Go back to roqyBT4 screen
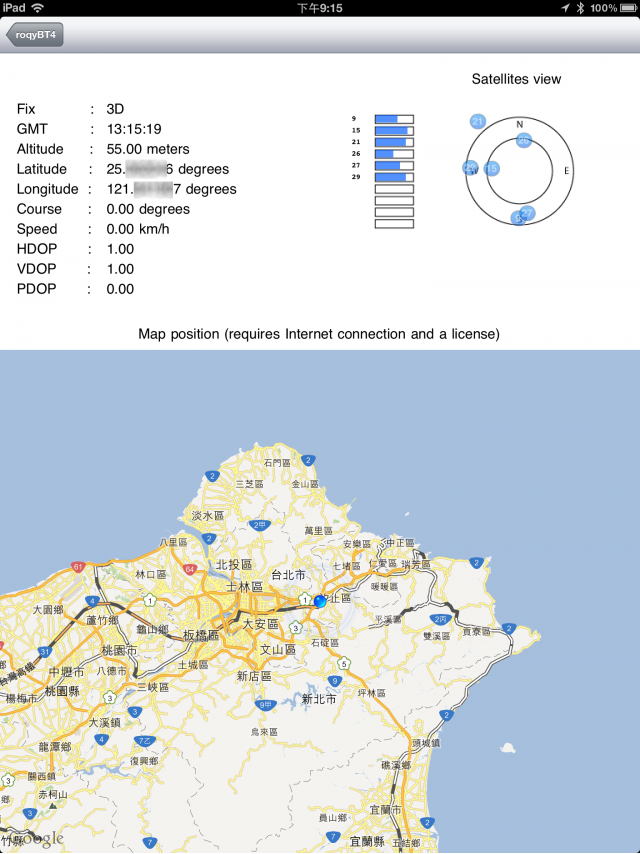640x854 pixels. 35,35
